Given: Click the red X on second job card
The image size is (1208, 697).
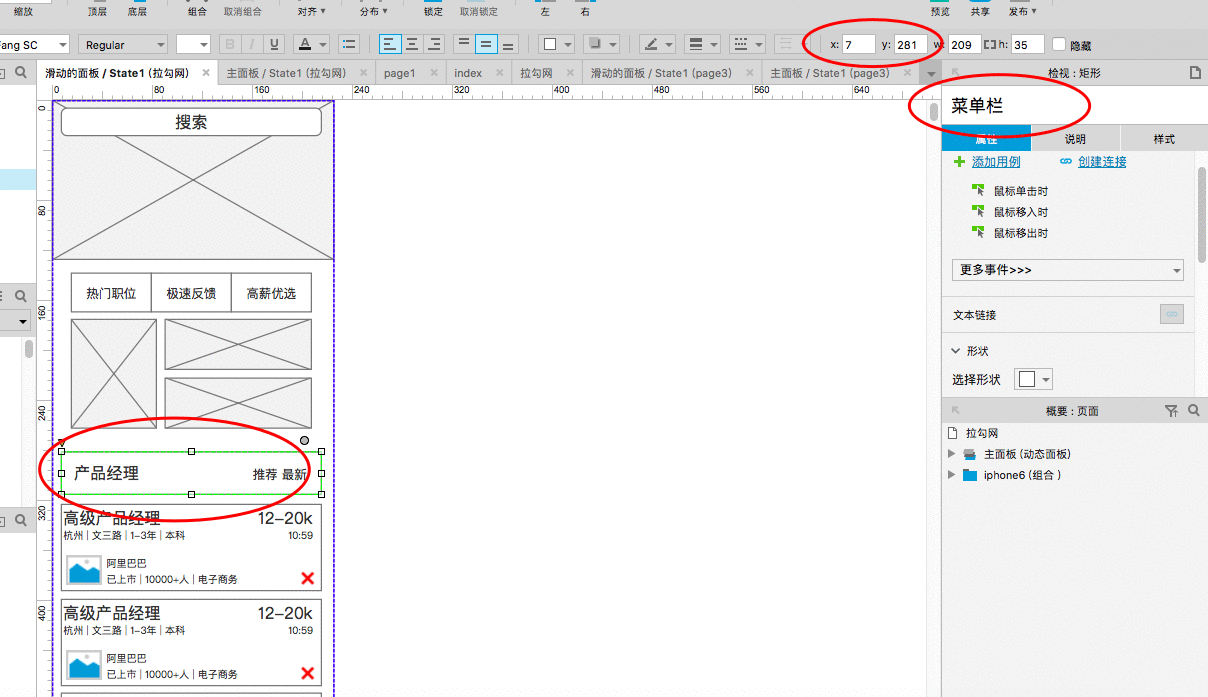Looking at the screenshot, I should pyautogui.click(x=307, y=673).
